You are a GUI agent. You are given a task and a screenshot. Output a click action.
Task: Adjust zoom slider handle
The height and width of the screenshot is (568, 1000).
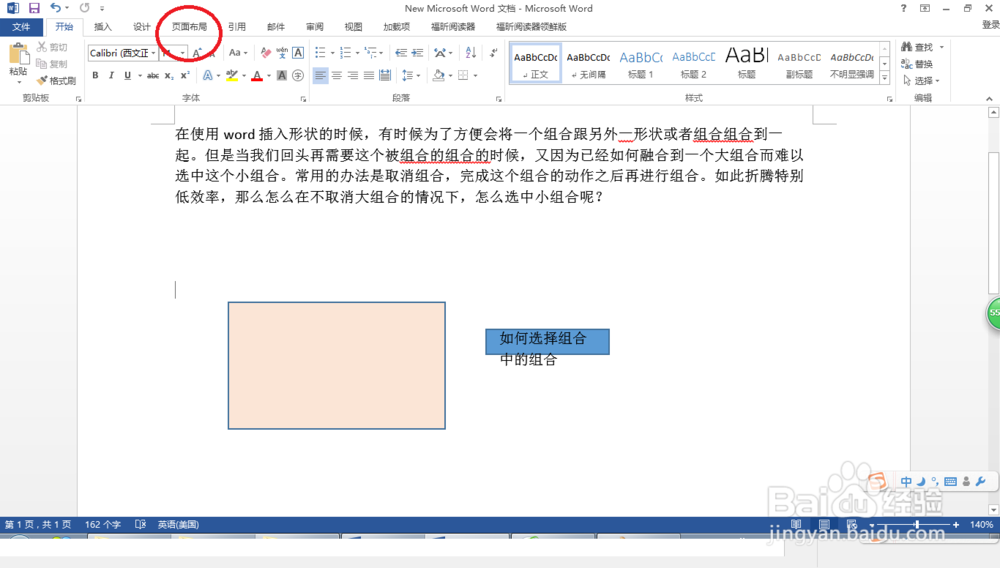[917, 524]
